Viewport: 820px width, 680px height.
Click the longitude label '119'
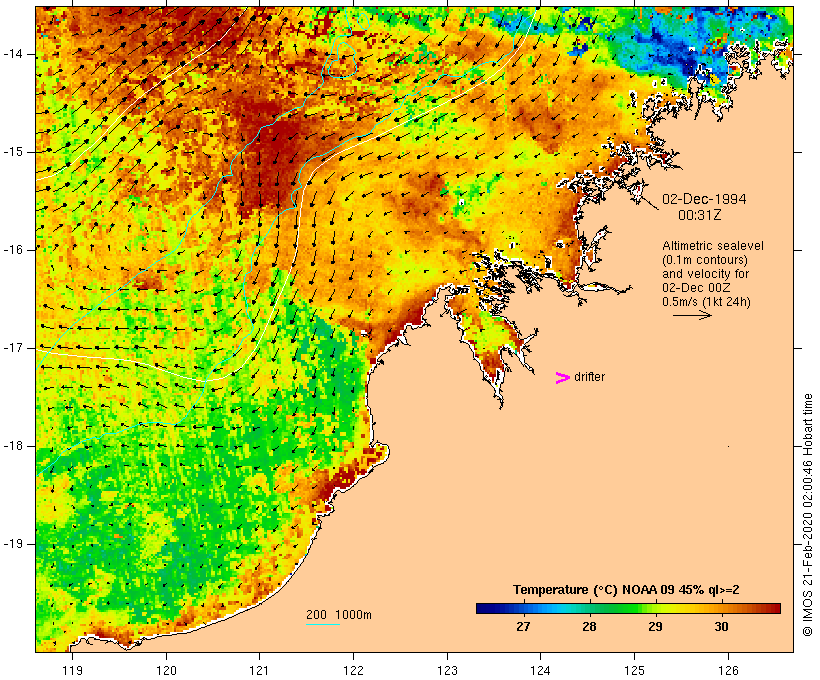[72, 670]
